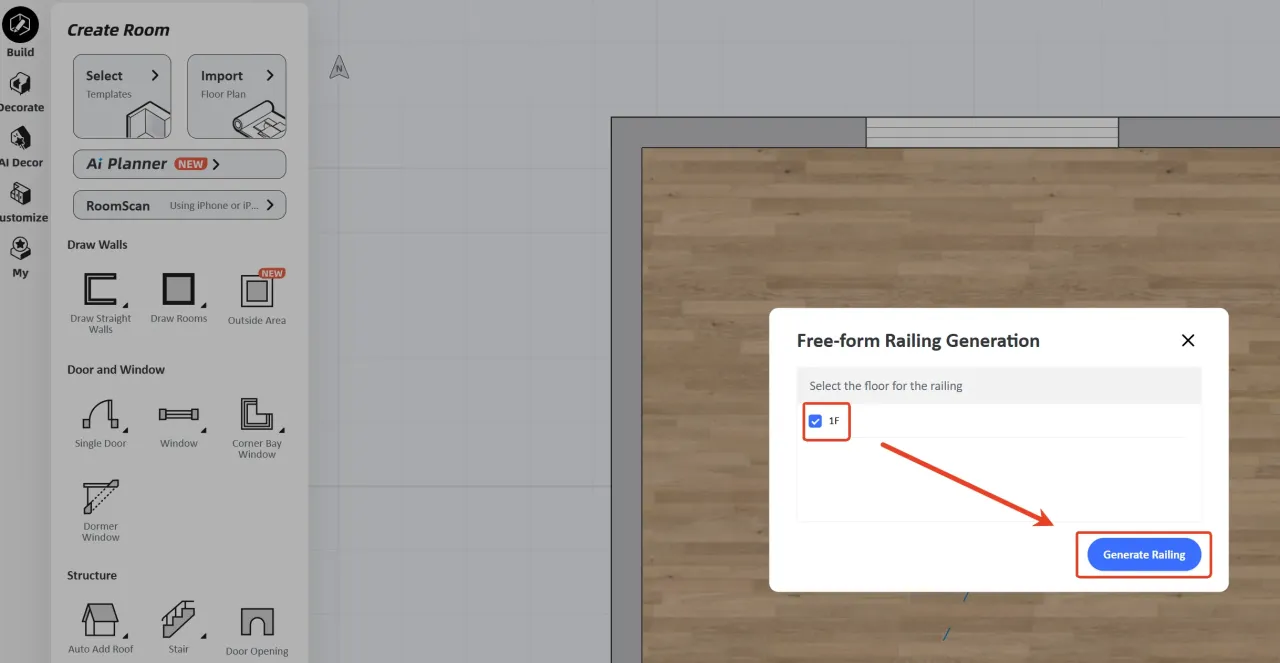Viewport: 1280px width, 663px height.
Task: Select the Stair structure tool
Action: [x=178, y=621]
